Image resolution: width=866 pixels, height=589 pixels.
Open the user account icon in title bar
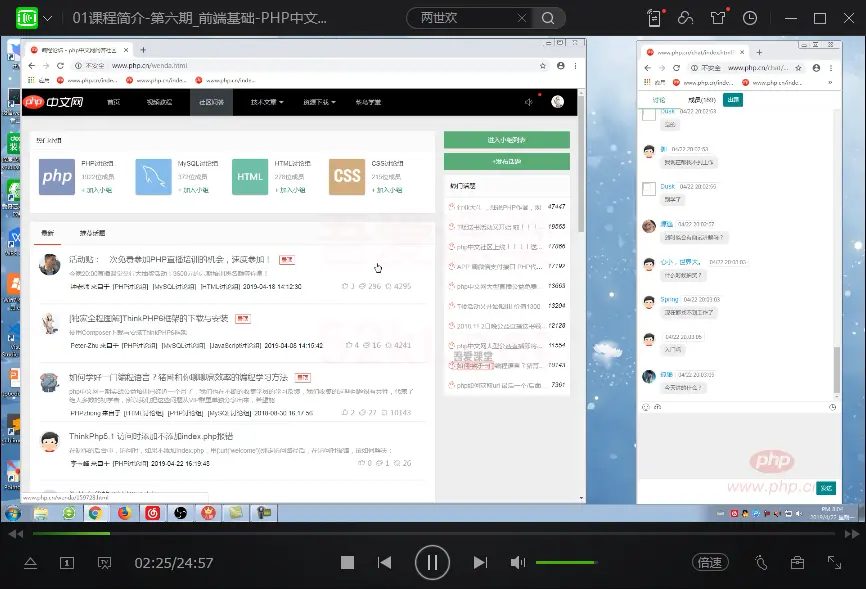coord(685,18)
